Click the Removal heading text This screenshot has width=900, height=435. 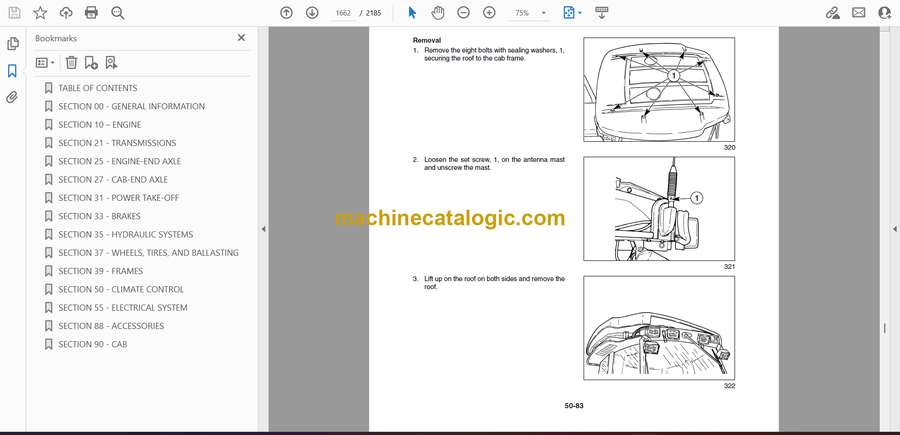coord(426,41)
